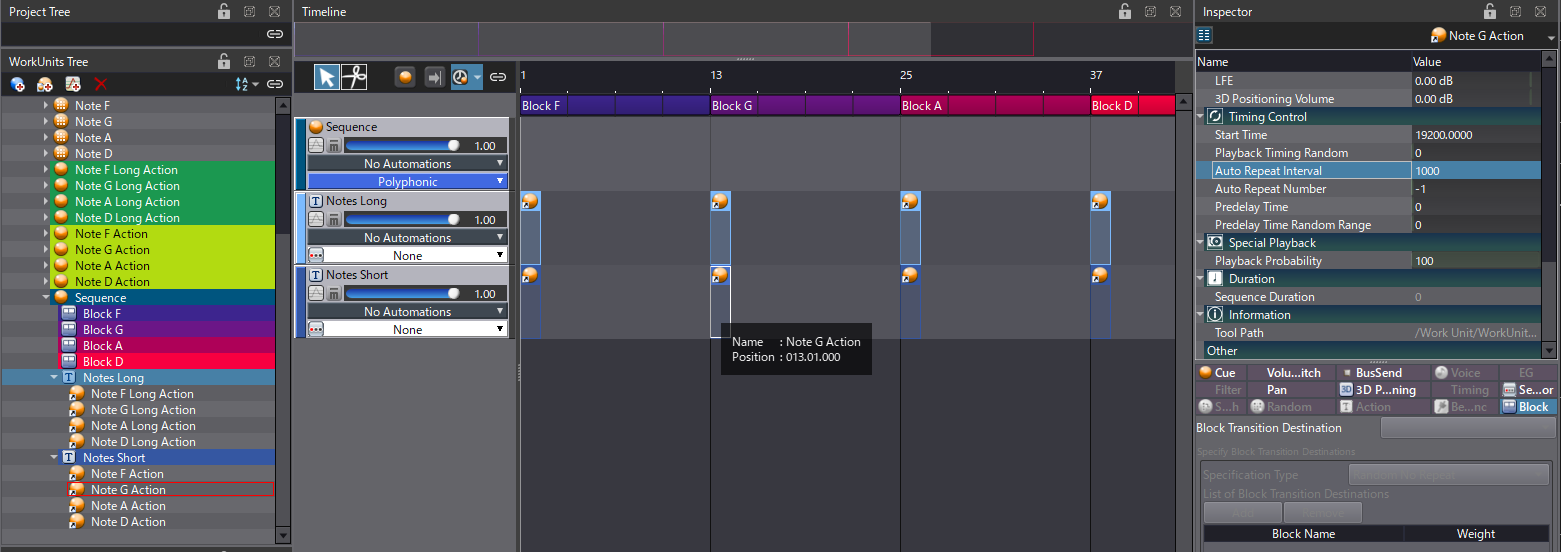Viewport: 1561px width, 552px height.
Task: Open the Volume/Pitch tab in Inspector
Action: [1294, 373]
